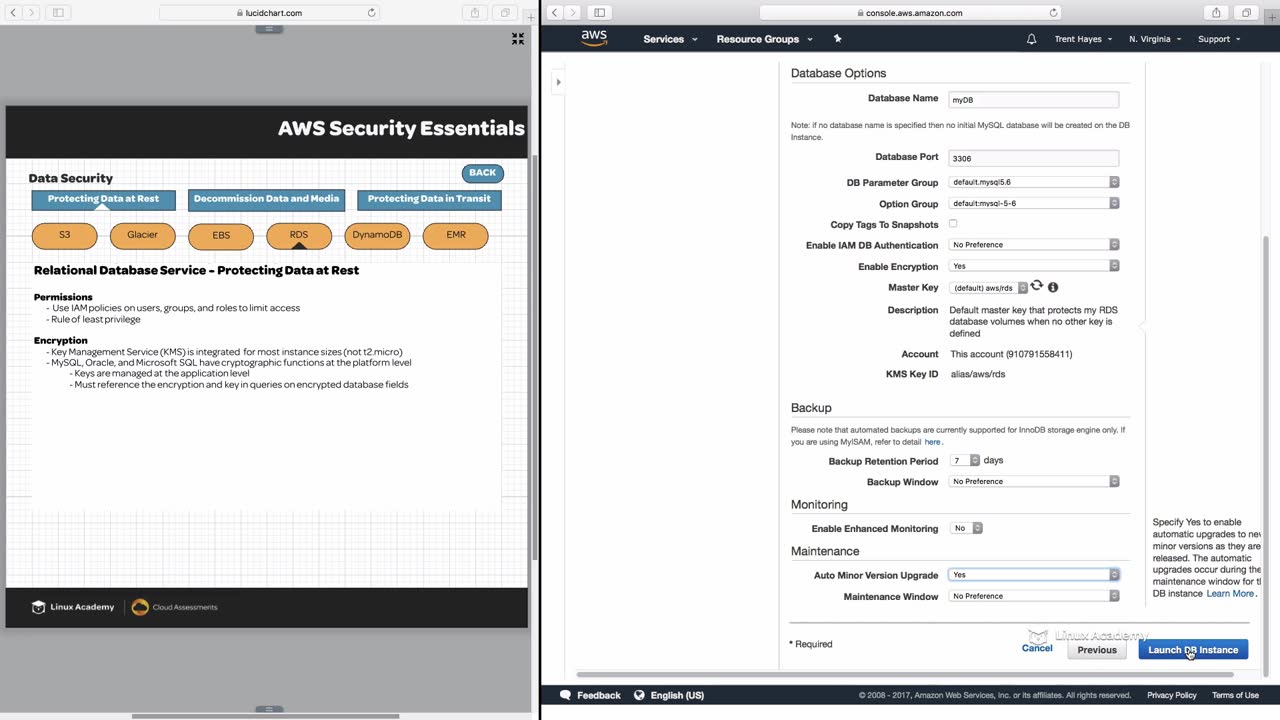Click the Feedback speech bubble icon

point(566,695)
